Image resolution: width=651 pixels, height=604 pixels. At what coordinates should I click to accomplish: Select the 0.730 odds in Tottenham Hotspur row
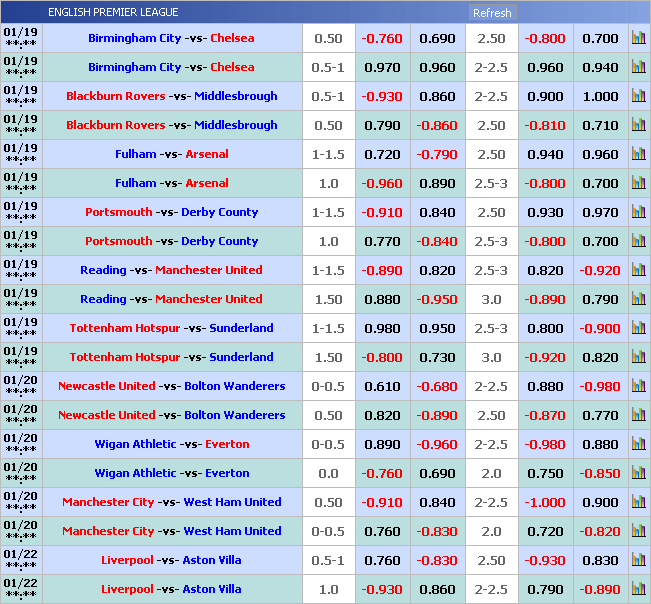(437, 358)
